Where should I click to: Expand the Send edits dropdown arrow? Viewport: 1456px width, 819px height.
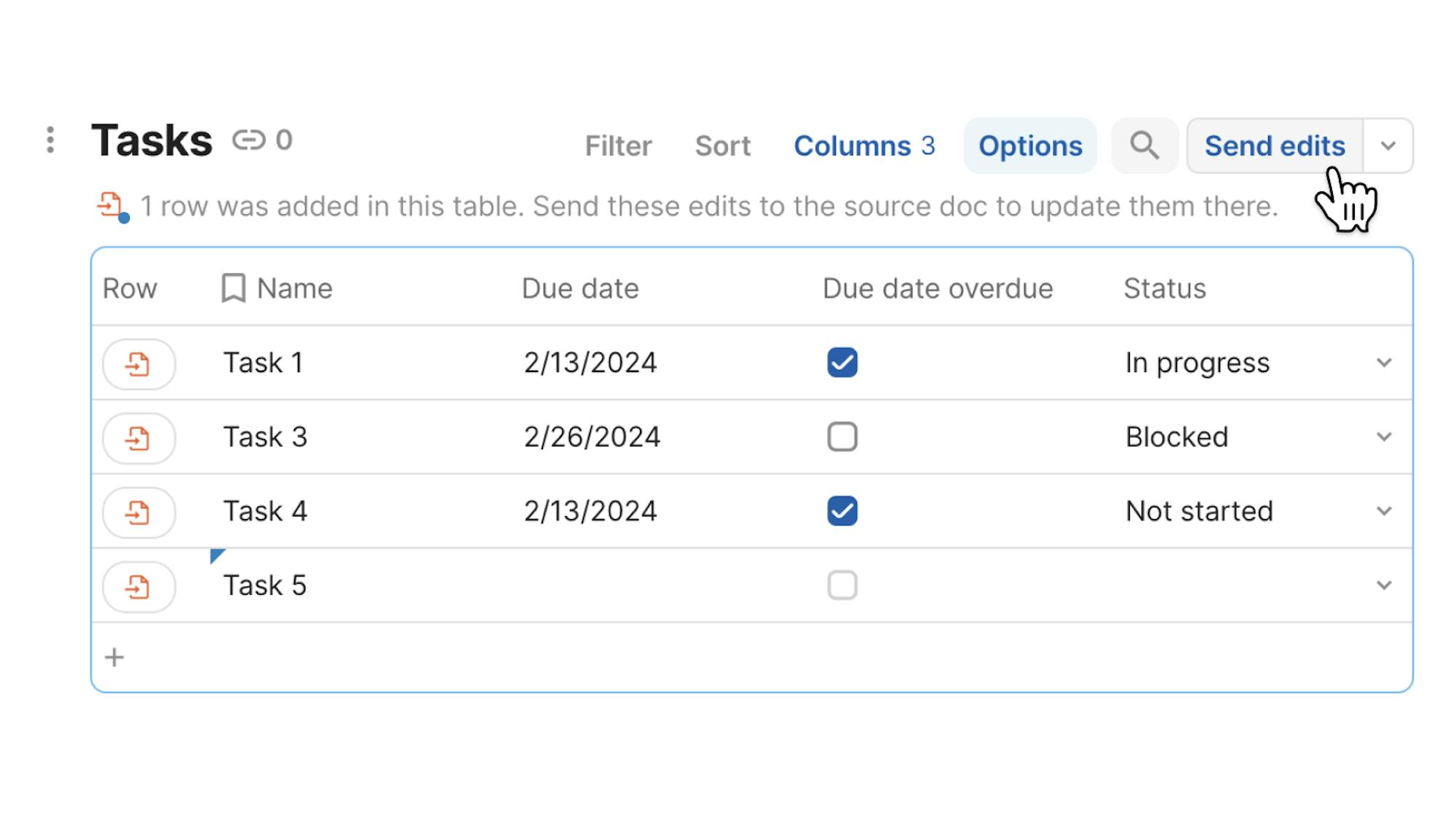coord(1388,146)
